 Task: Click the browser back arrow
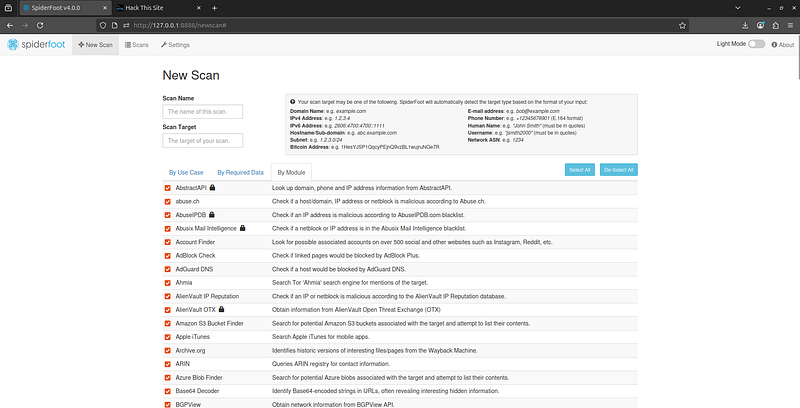coord(11,25)
